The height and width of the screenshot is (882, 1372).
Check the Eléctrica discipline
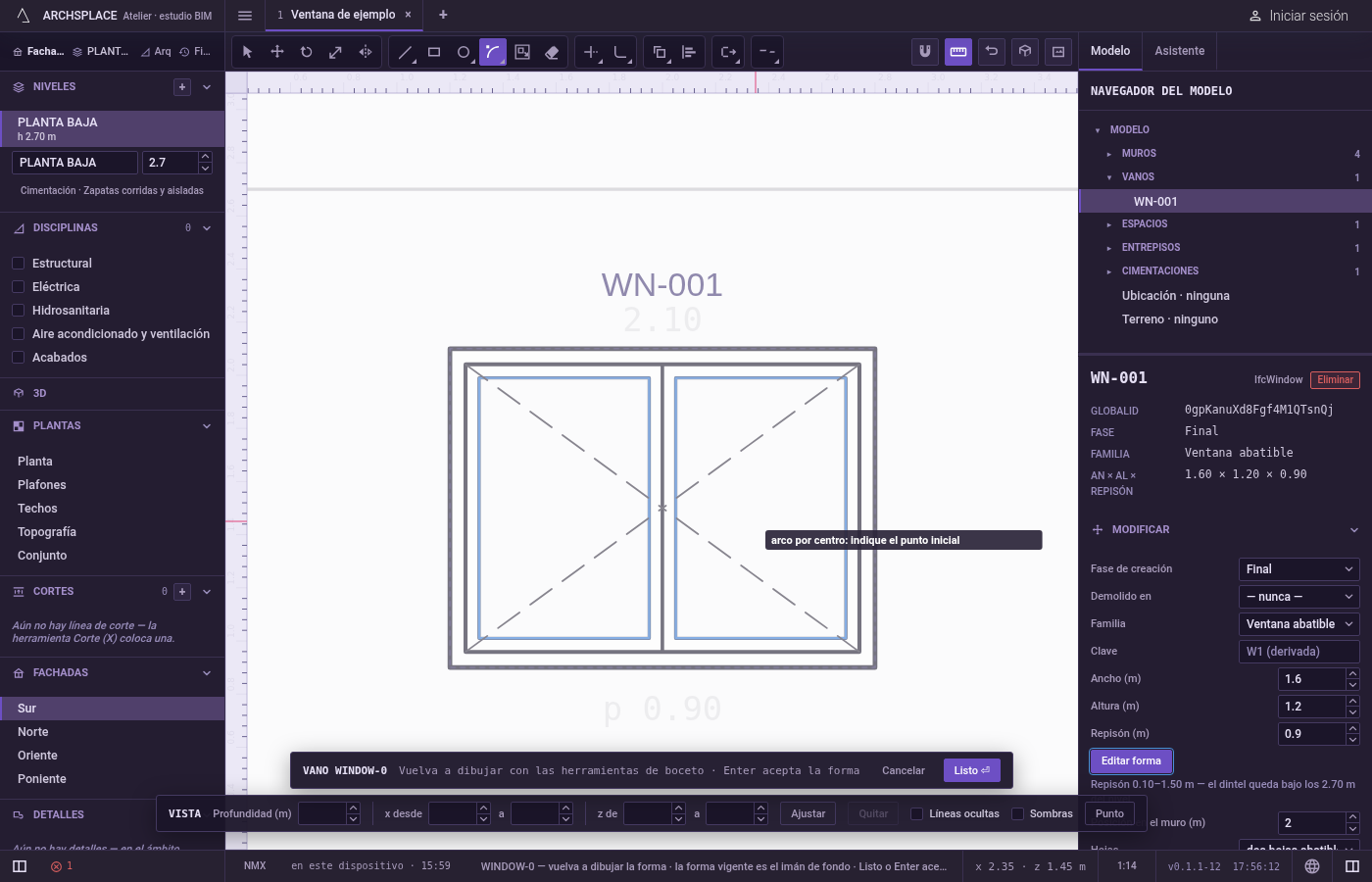tap(18, 287)
